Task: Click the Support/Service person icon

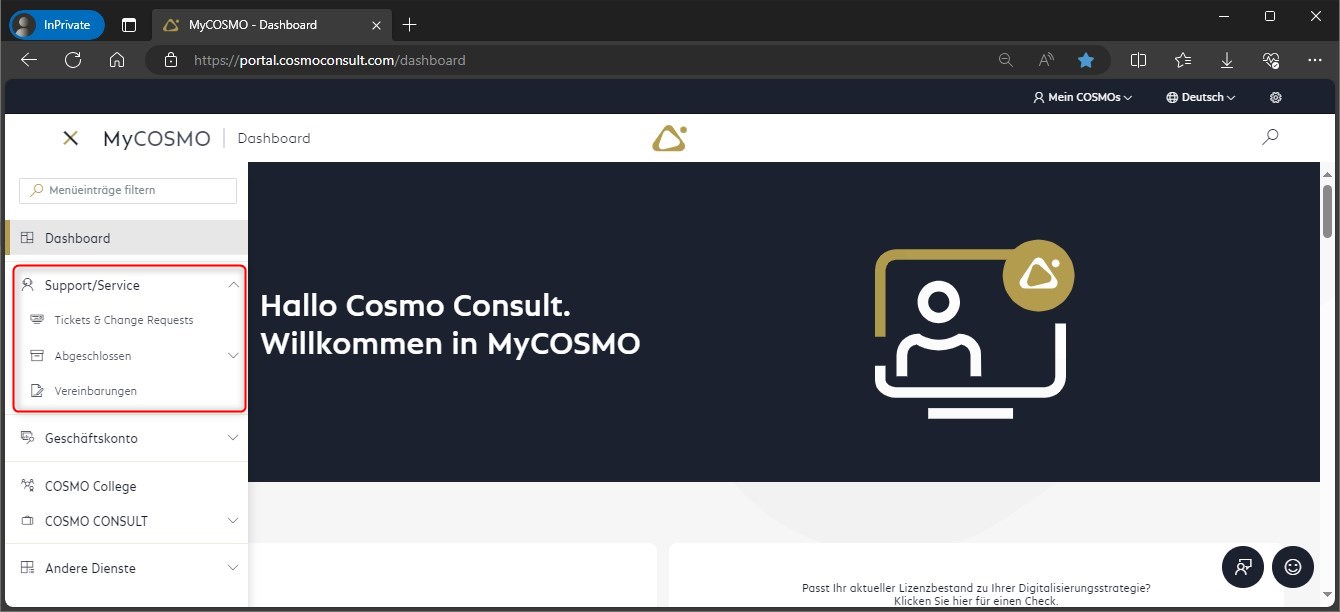Action: (x=28, y=284)
